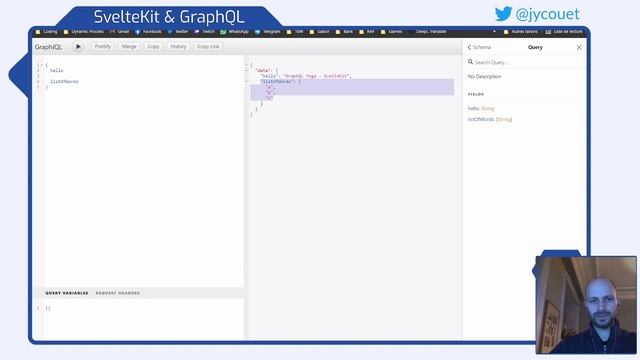Click the hello field in query editor
The image size is (640, 360).
[57, 71]
